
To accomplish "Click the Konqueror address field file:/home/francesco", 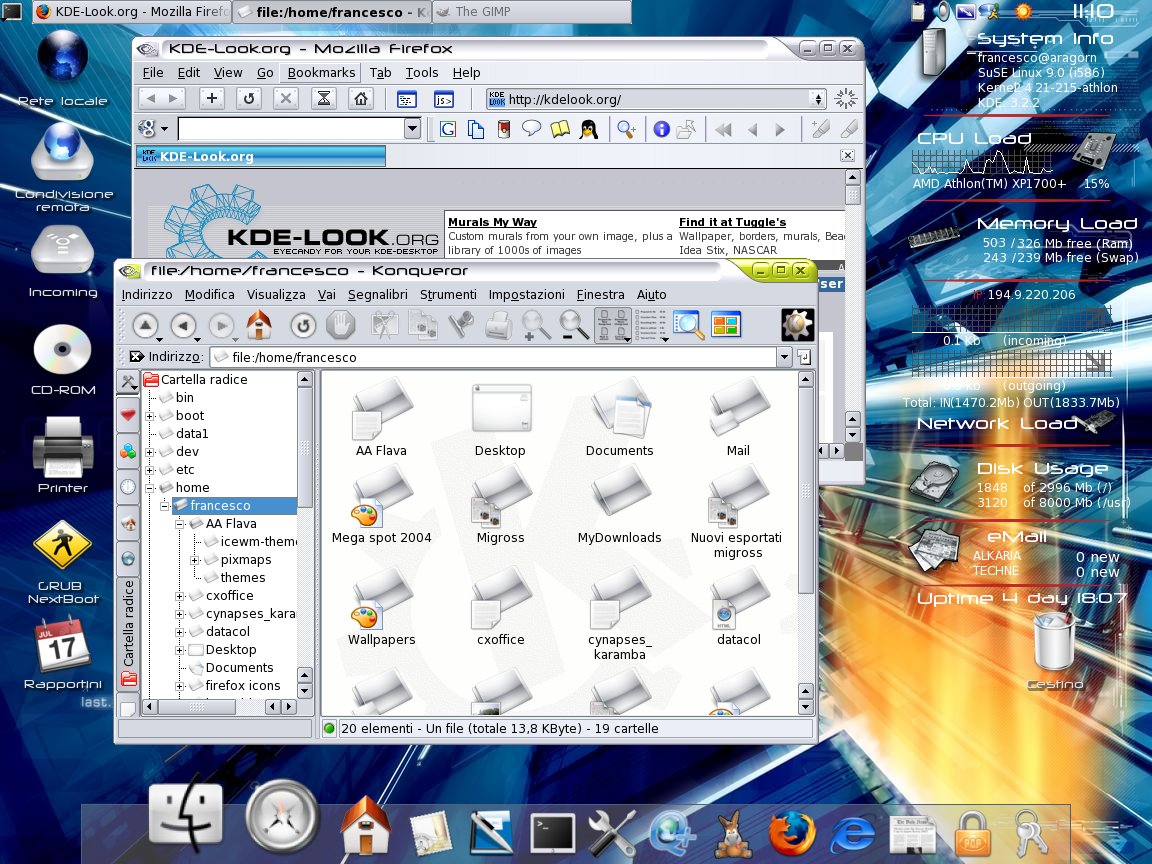I will click(494, 357).
